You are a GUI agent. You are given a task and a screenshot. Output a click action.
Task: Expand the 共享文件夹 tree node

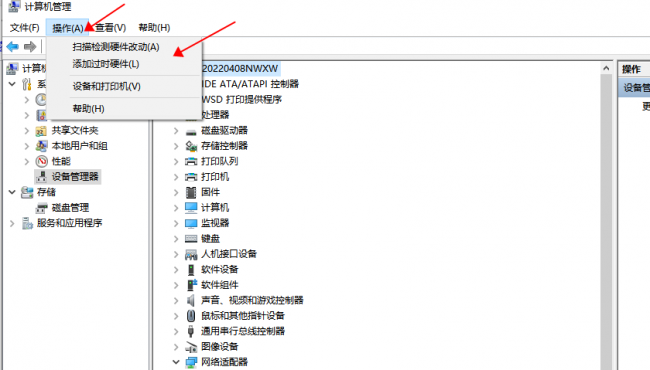tap(27, 131)
